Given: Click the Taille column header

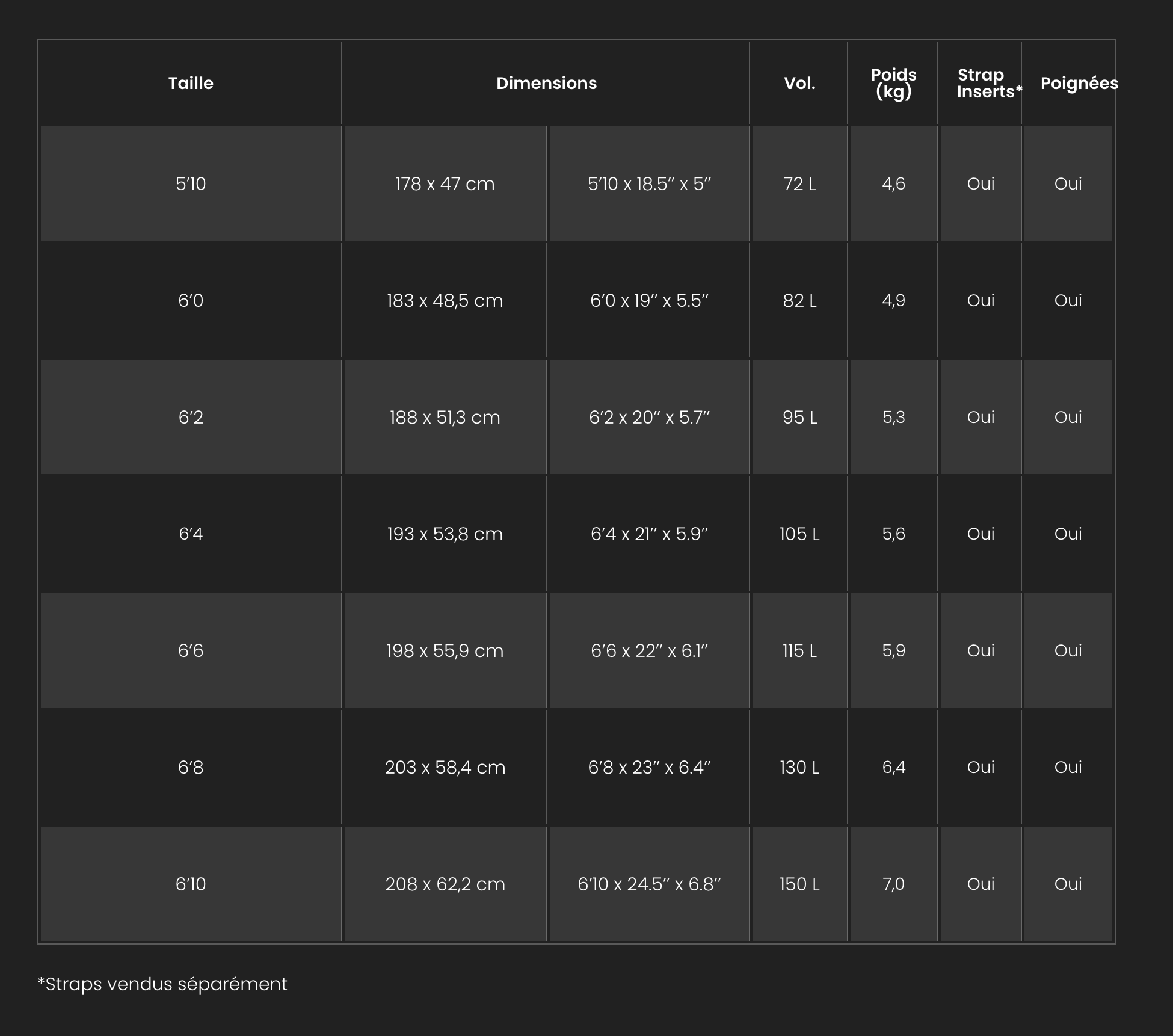Looking at the screenshot, I should [x=191, y=83].
